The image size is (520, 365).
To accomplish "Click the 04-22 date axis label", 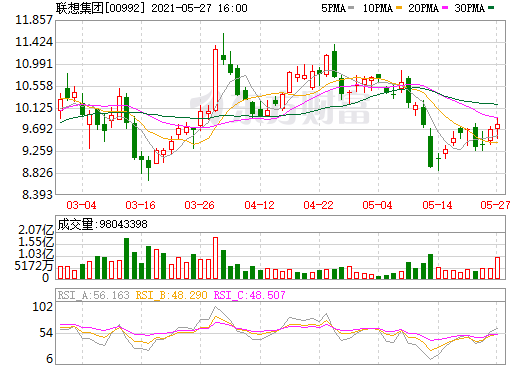I will coord(318,205).
